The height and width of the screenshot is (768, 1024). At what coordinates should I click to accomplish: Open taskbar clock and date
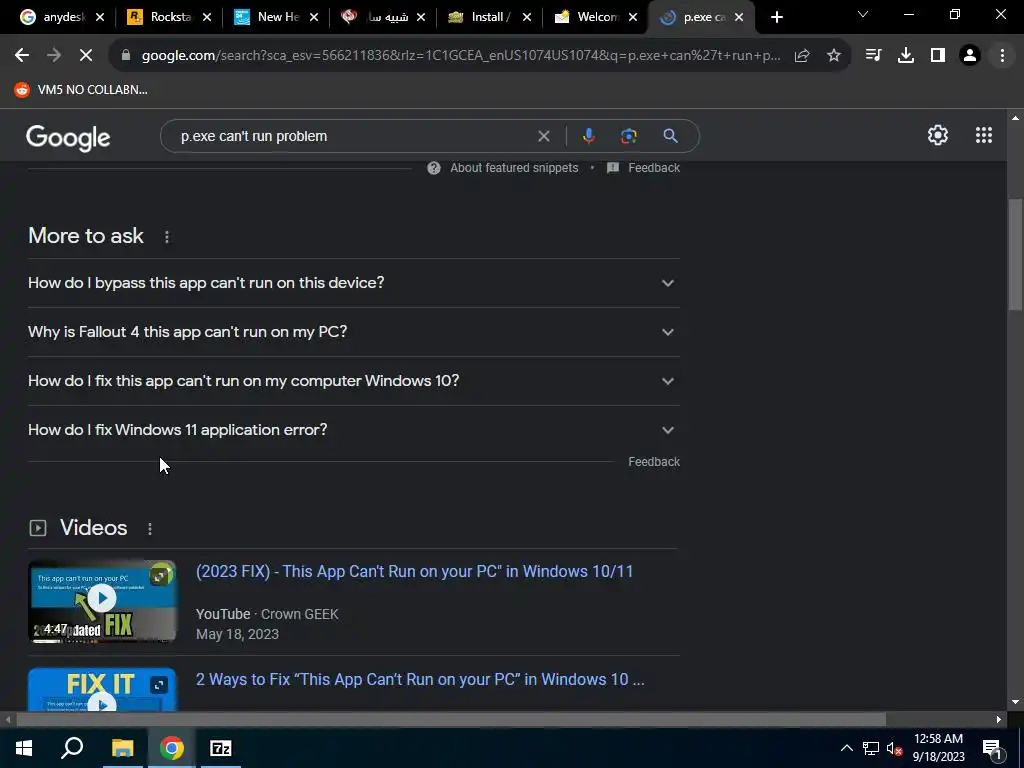click(x=938, y=748)
